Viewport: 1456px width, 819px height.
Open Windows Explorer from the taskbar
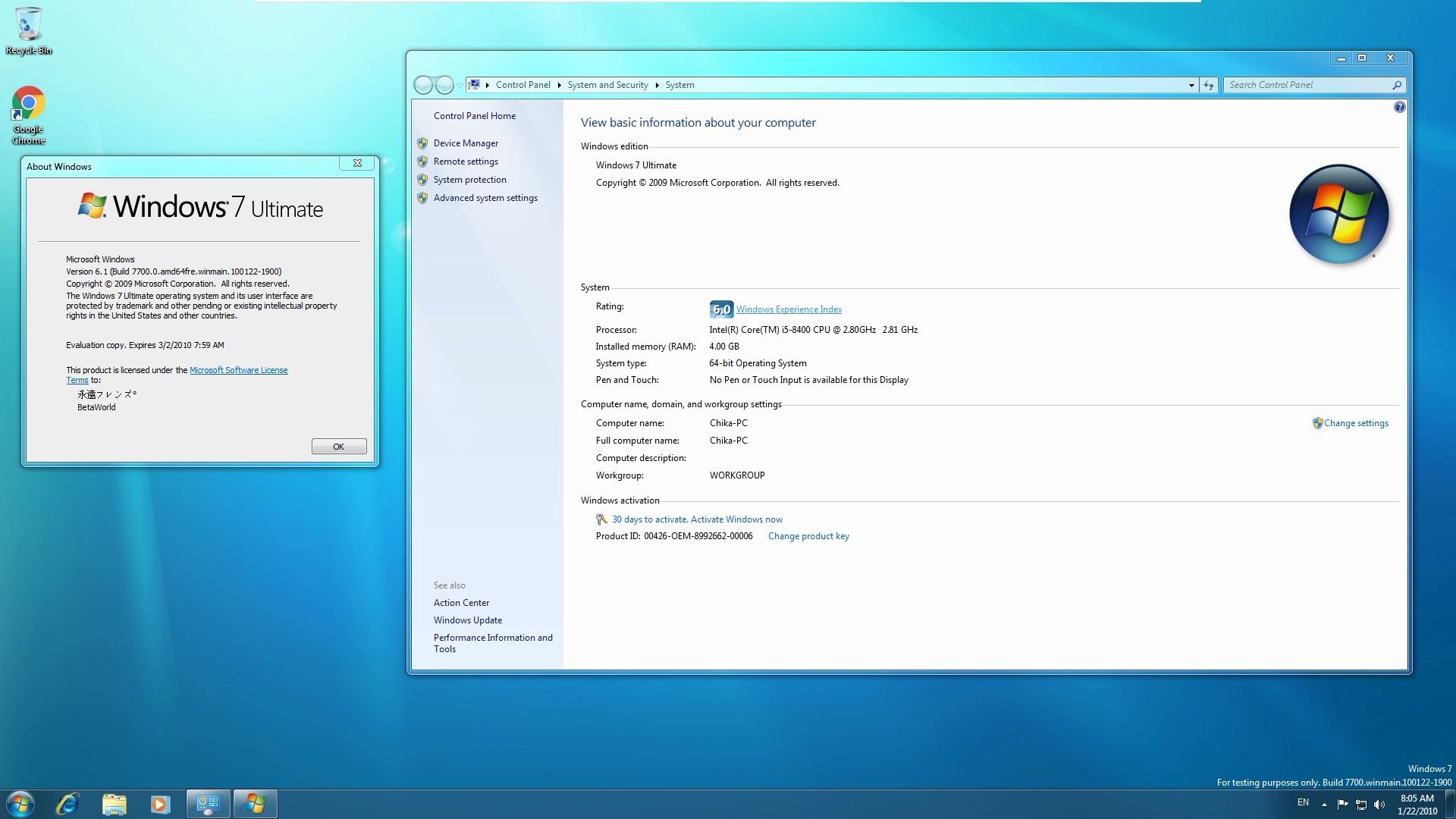(x=114, y=804)
